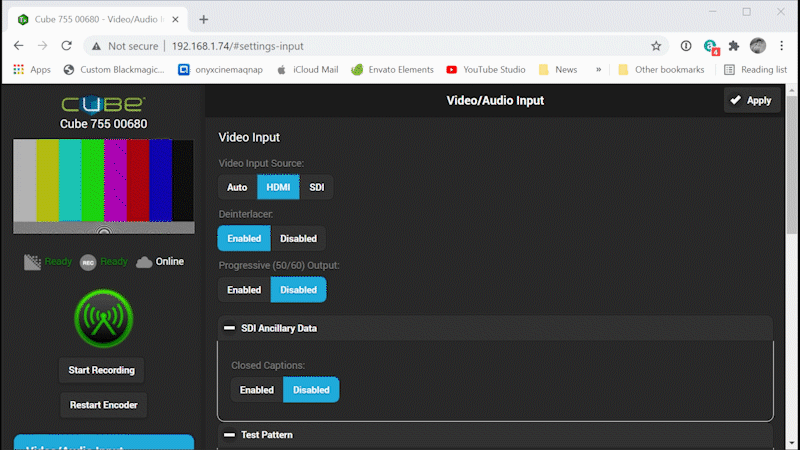Select SDI as video input source
This screenshot has height=450, width=800.
(316, 187)
